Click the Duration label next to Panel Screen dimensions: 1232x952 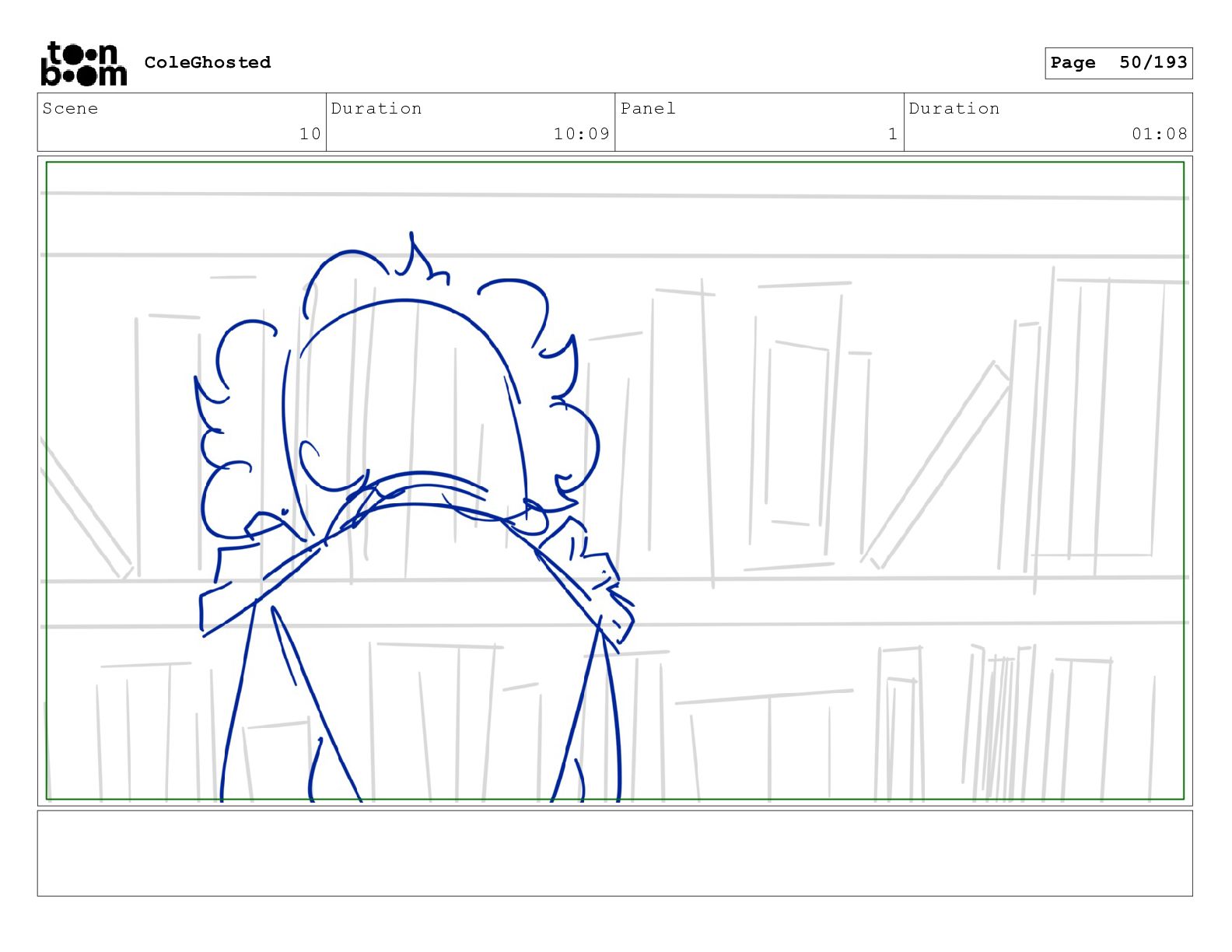(954, 108)
